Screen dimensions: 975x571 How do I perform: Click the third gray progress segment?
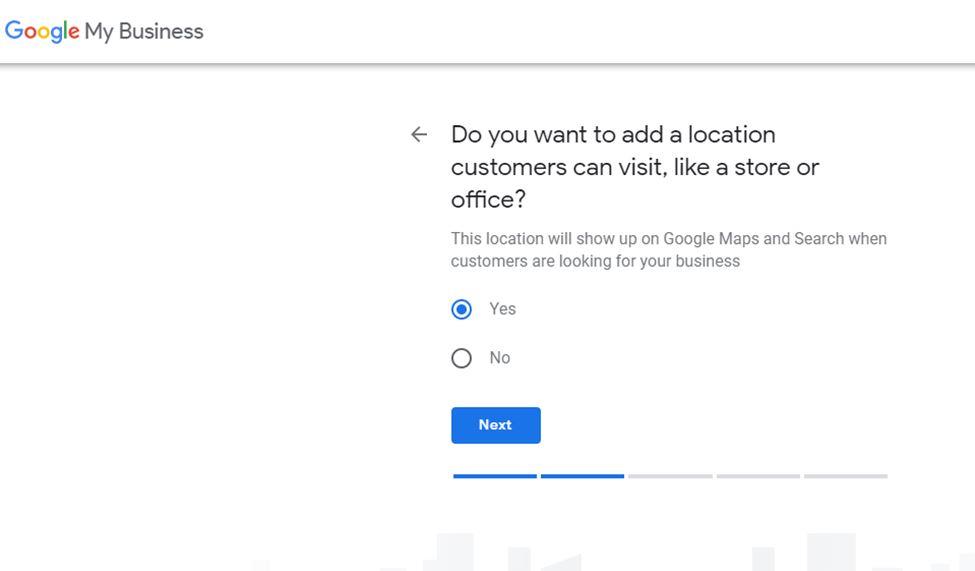[x=670, y=476]
